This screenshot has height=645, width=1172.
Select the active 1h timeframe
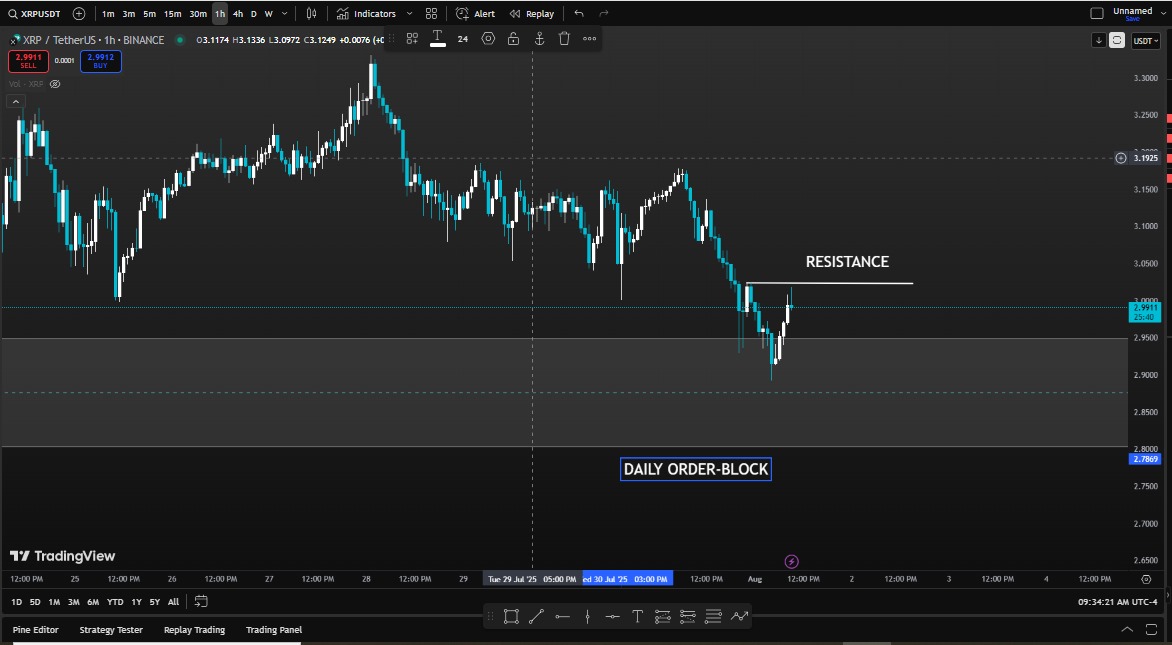(x=220, y=13)
